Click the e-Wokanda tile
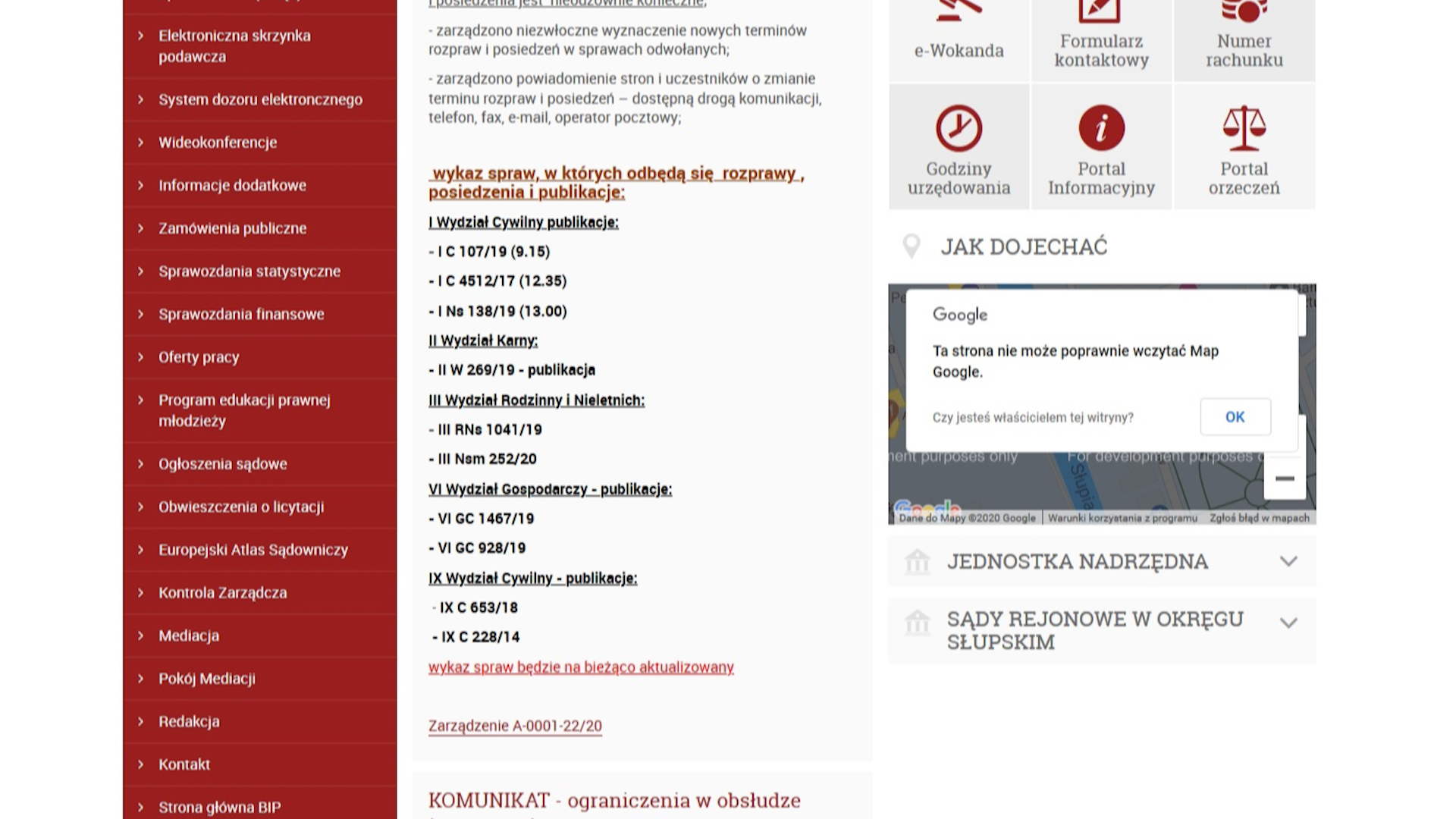The image size is (1456, 819). tap(959, 41)
